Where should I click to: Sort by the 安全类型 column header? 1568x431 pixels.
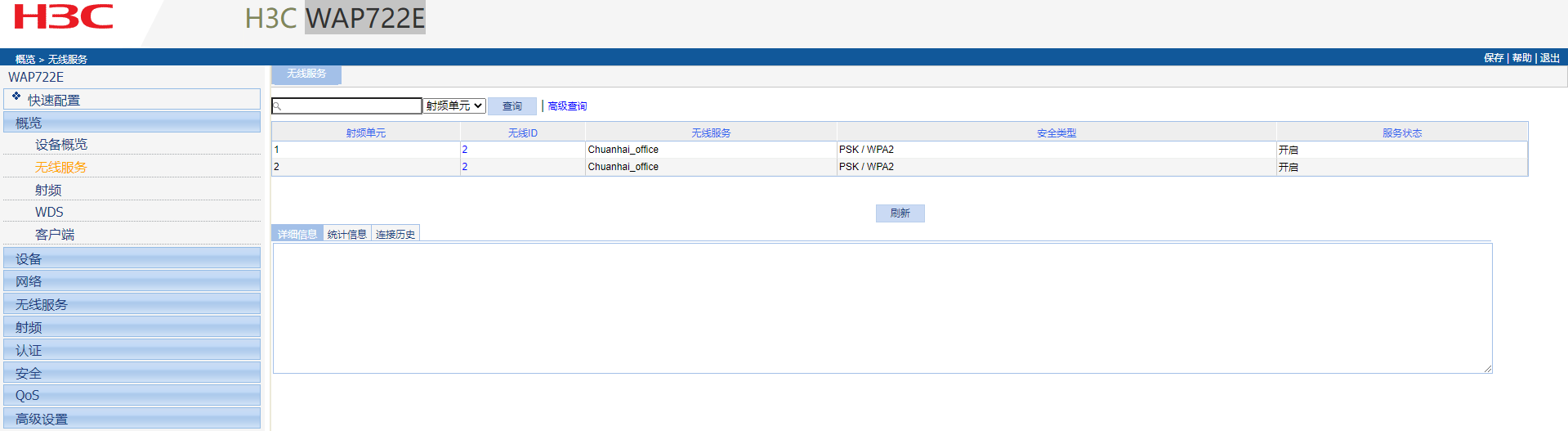point(1057,132)
